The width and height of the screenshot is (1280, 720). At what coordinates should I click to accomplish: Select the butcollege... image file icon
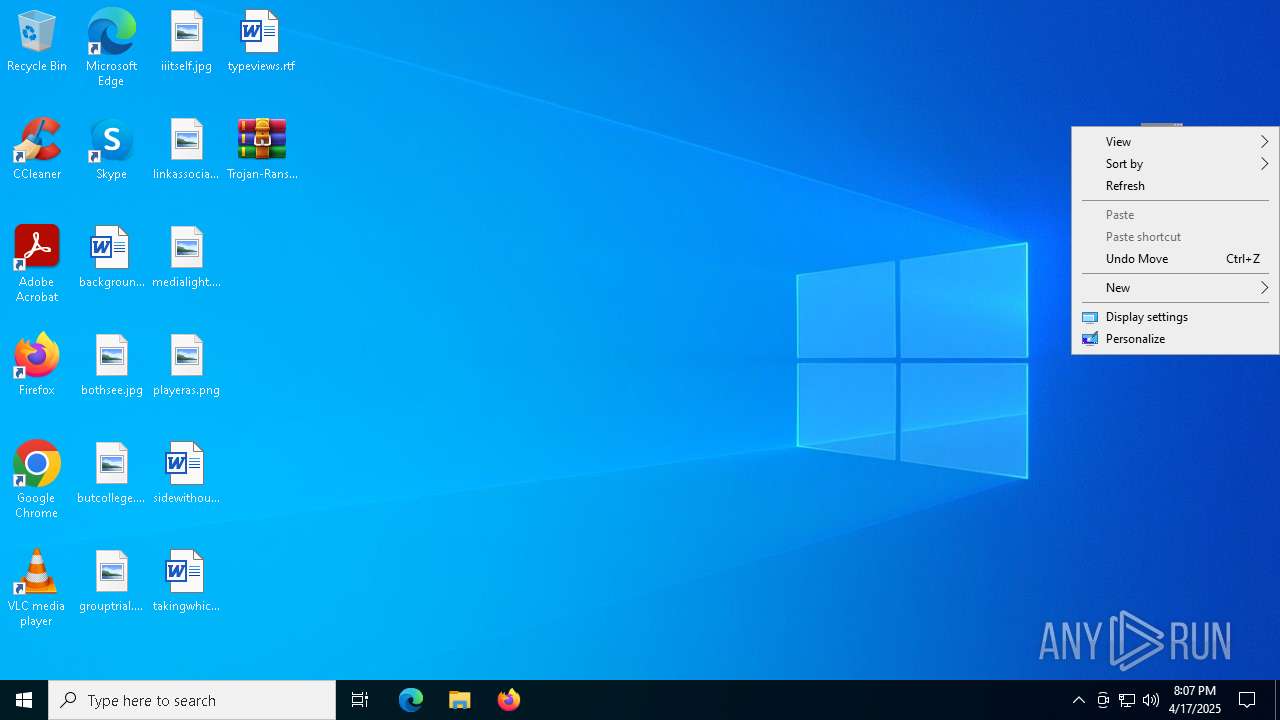tap(111, 474)
